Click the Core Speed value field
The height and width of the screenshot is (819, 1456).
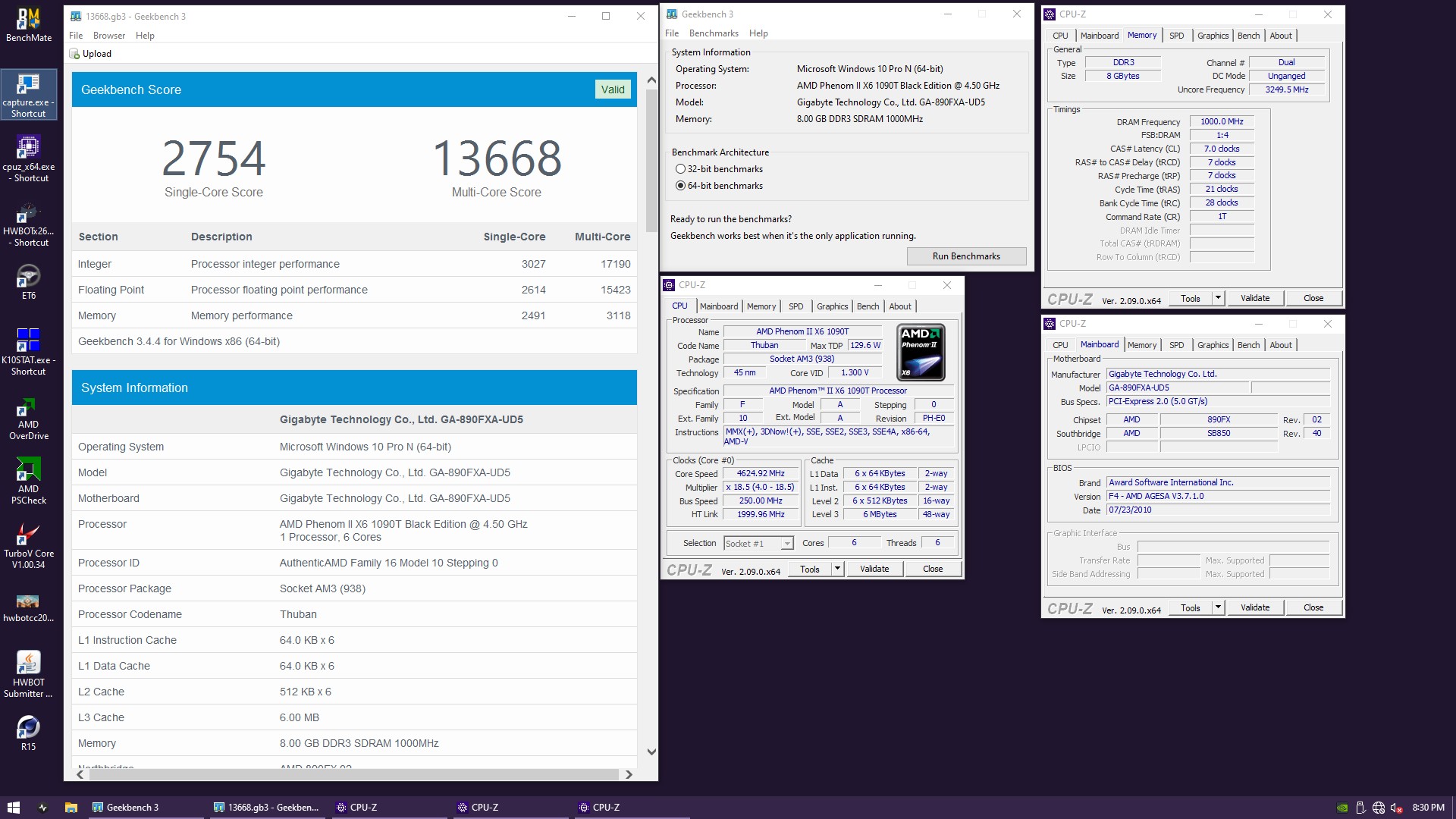click(761, 473)
